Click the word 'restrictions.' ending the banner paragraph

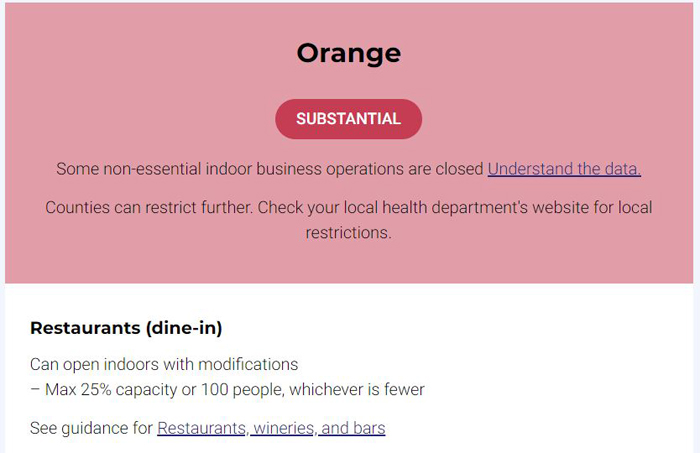349,233
